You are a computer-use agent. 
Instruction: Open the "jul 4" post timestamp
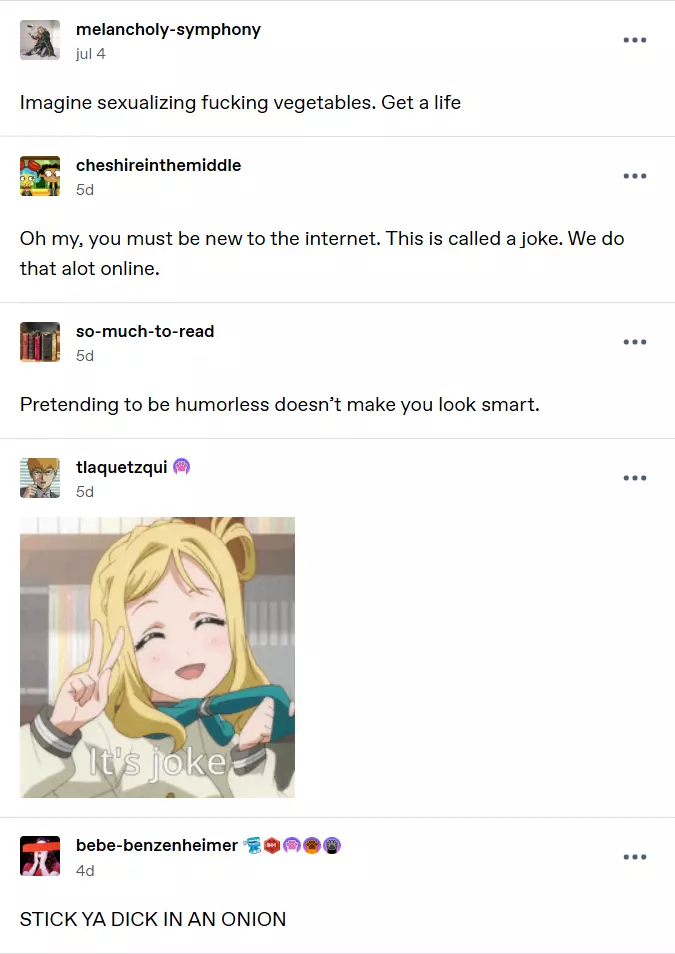(x=91, y=54)
